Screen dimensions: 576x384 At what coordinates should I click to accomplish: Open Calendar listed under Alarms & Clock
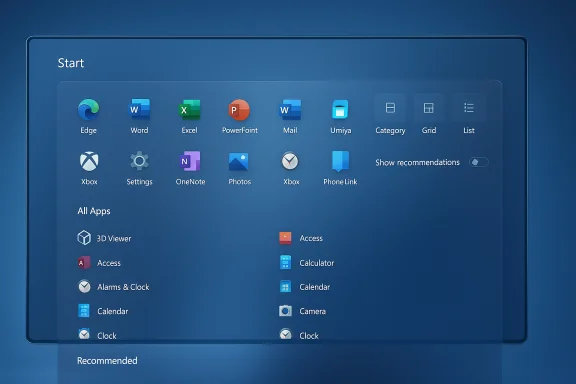pyautogui.click(x=103, y=311)
